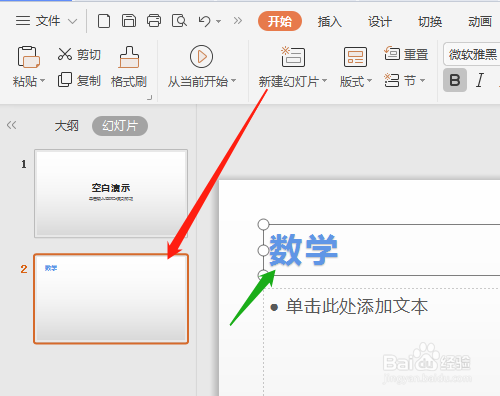The width and height of the screenshot is (500, 396).
Task: Expand the 新建幻灯片 dropdown arrow
Action: point(324,81)
